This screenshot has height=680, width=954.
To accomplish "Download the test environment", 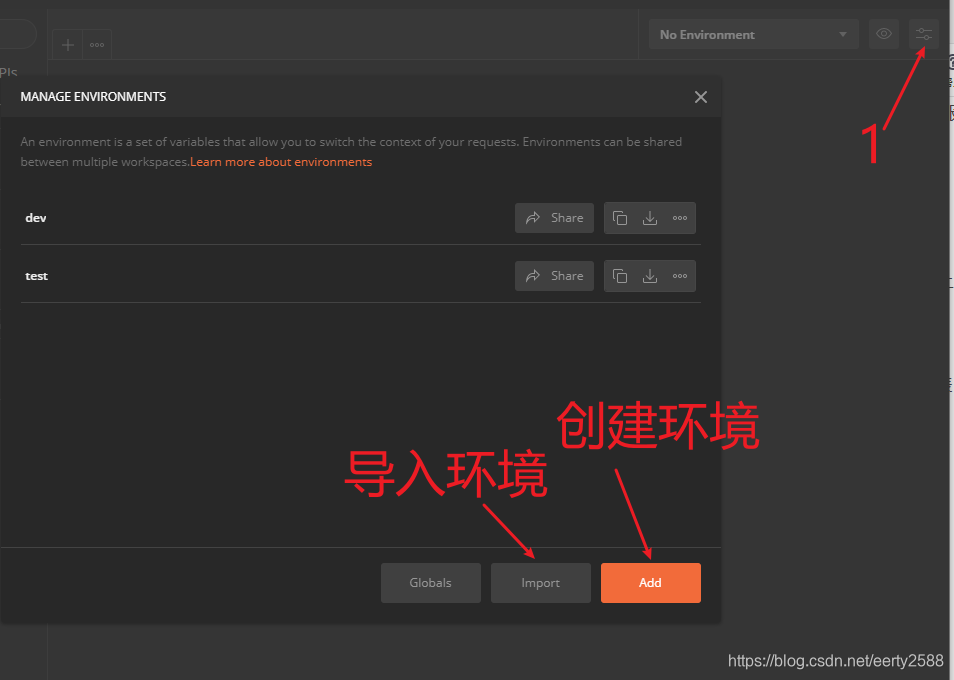I will [x=649, y=276].
